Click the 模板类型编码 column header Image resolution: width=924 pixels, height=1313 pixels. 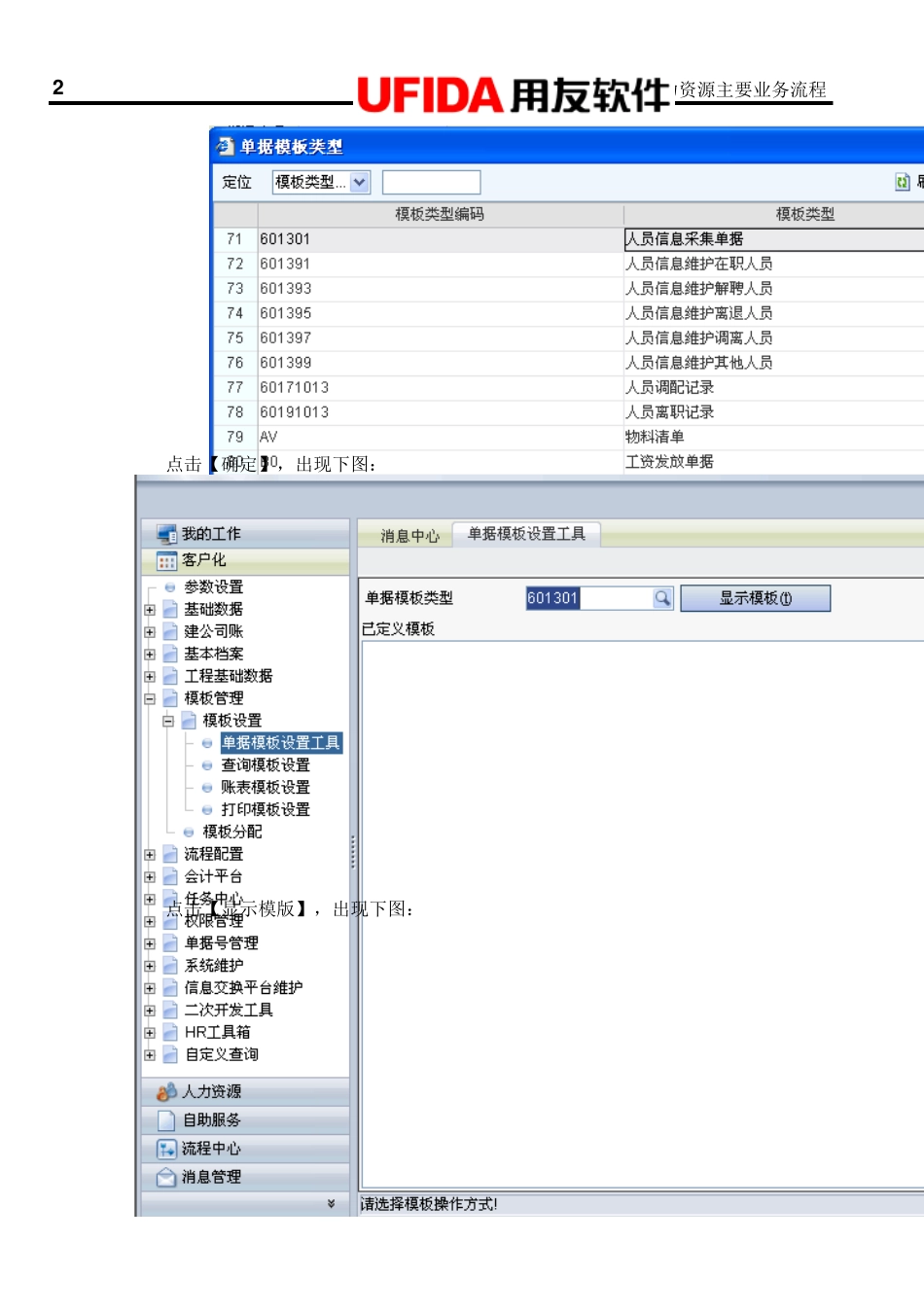click(440, 214)
